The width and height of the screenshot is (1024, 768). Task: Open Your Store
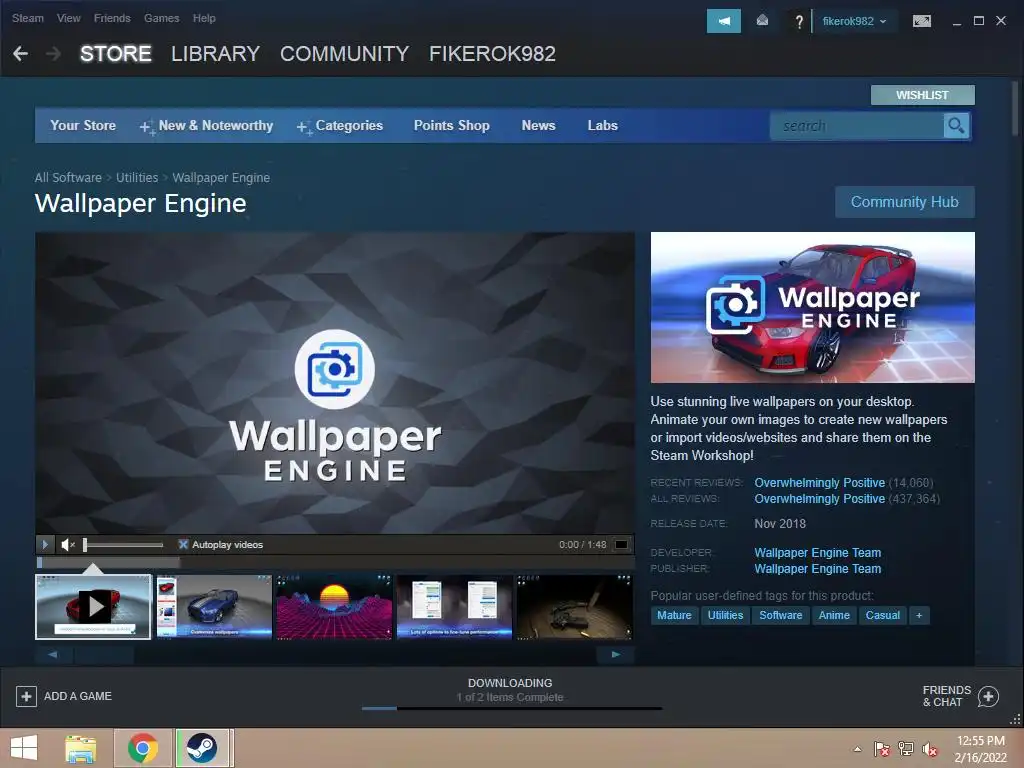click(x=83, y=125)
